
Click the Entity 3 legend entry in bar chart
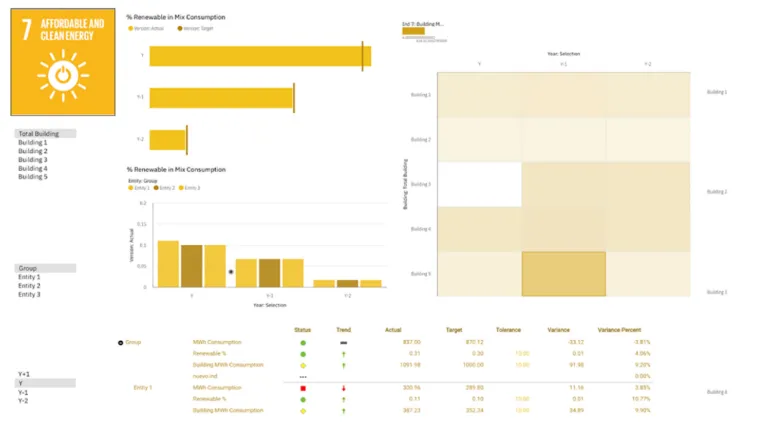click(189, 188)
